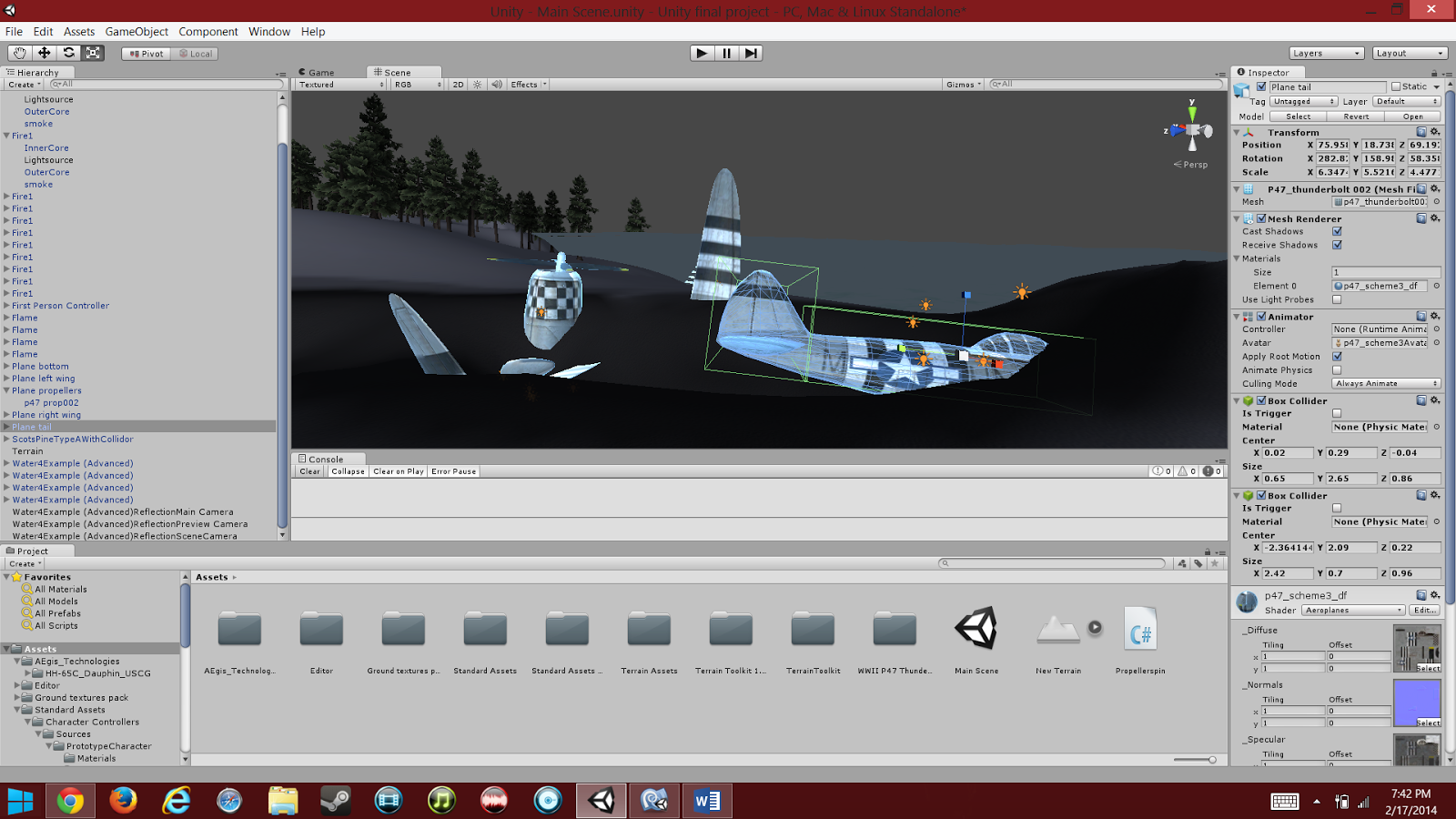Disable the Mesh Renderer component checkbox
The width and height of the screenshot is (1456, 819).
(x=1261, y=218)
